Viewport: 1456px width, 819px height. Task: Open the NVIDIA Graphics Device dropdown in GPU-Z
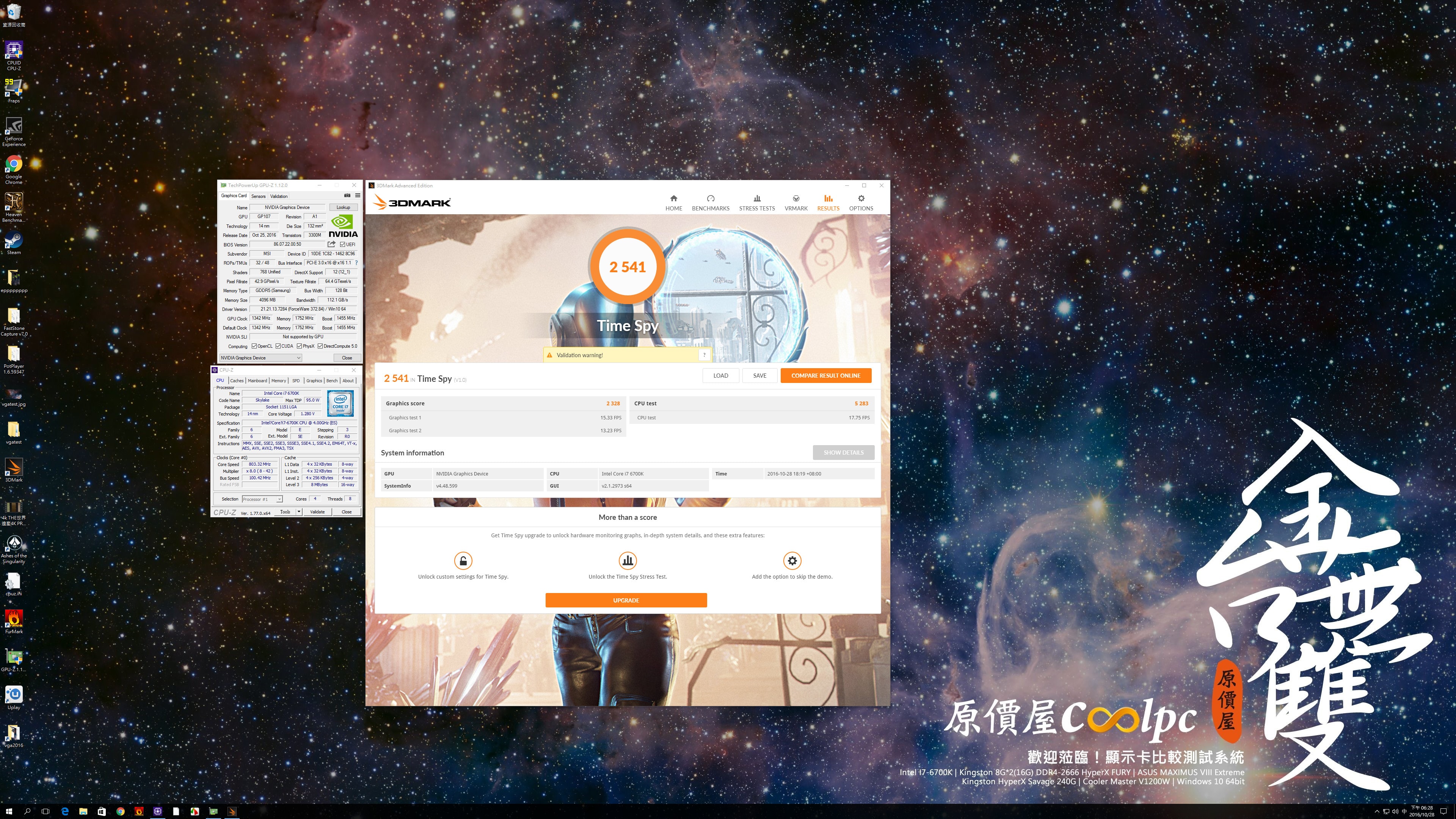260,358
